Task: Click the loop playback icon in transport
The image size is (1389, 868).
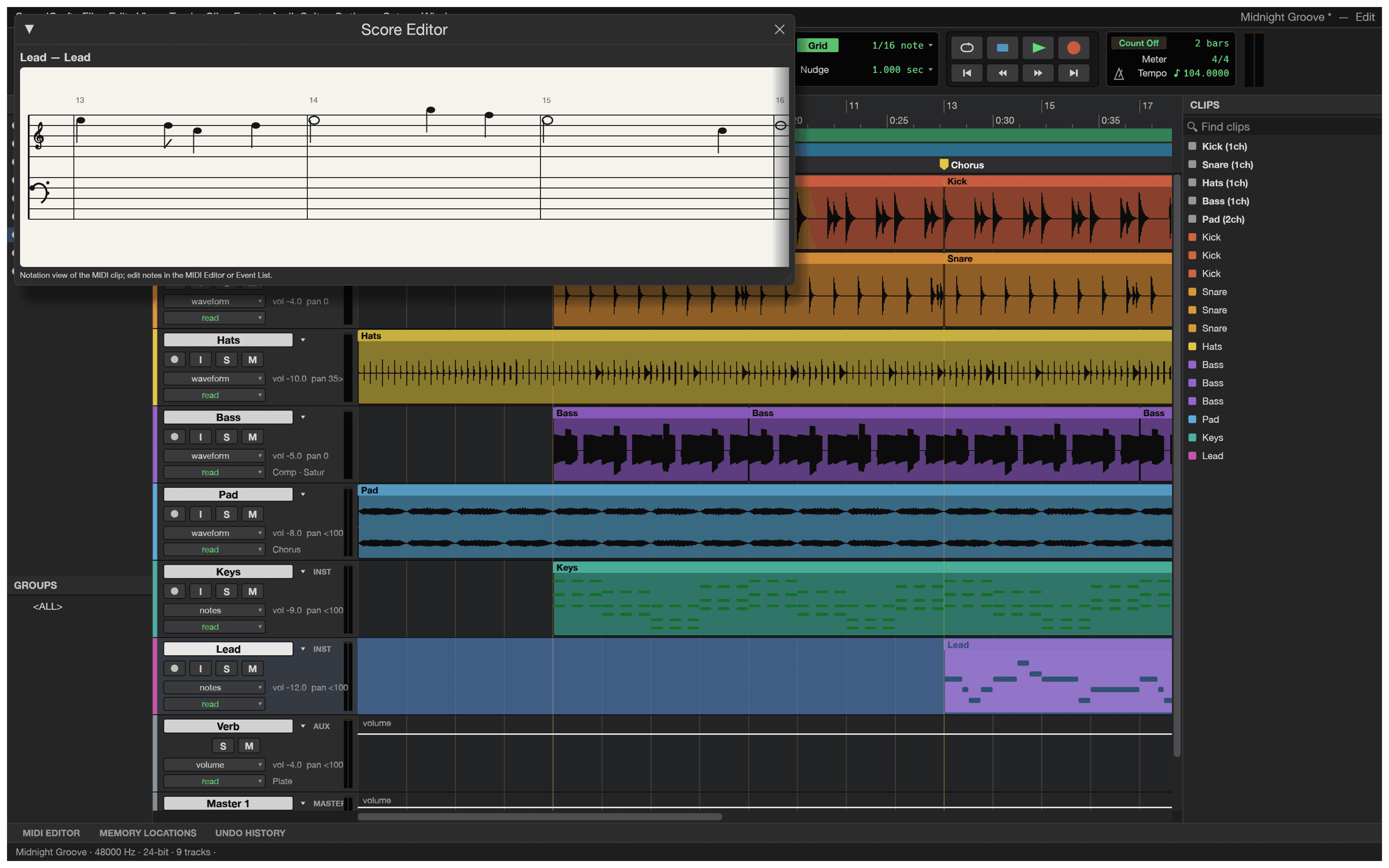Action: [x=967, y=47]
